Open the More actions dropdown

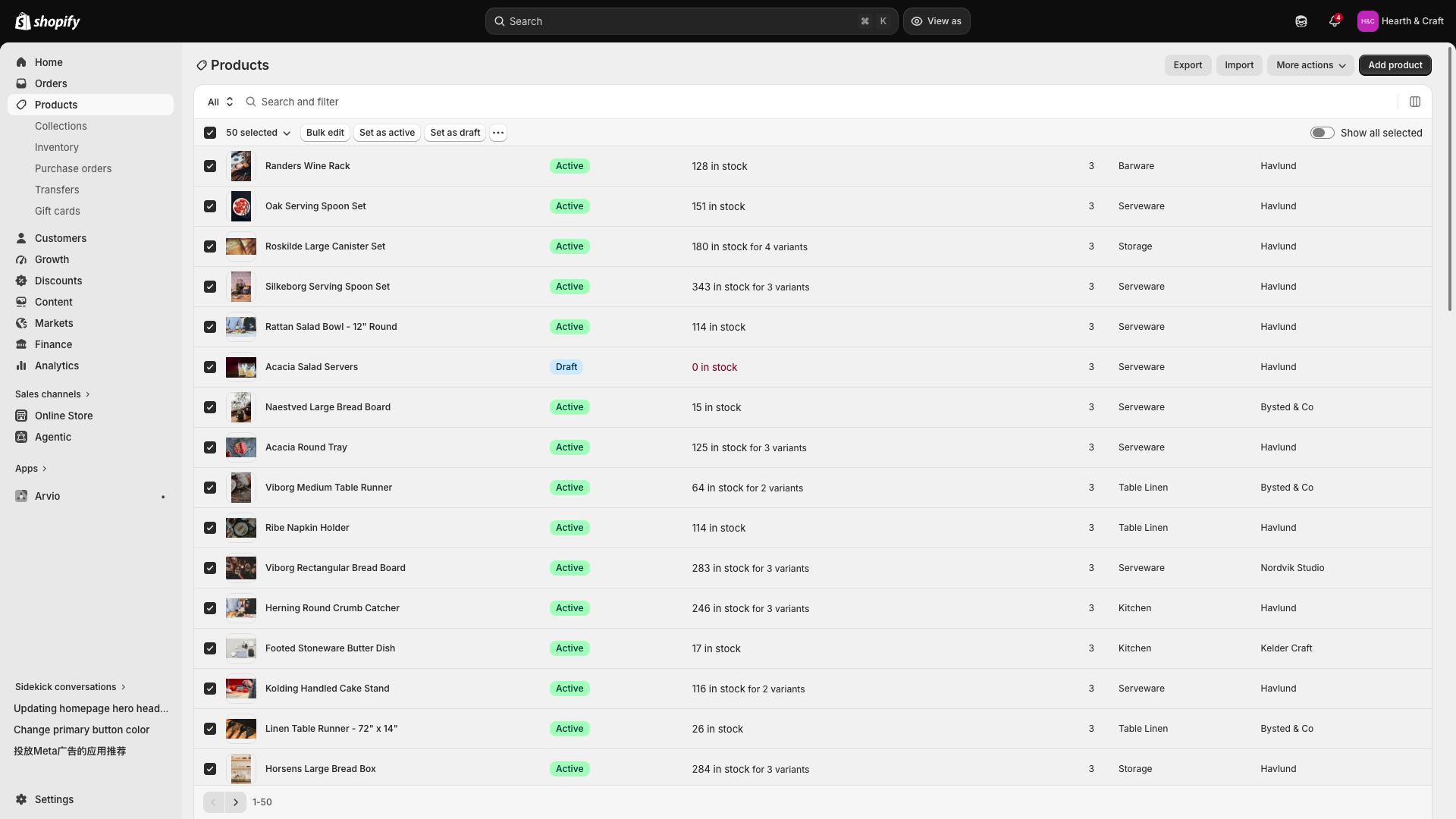click(x=1310, y=65)
